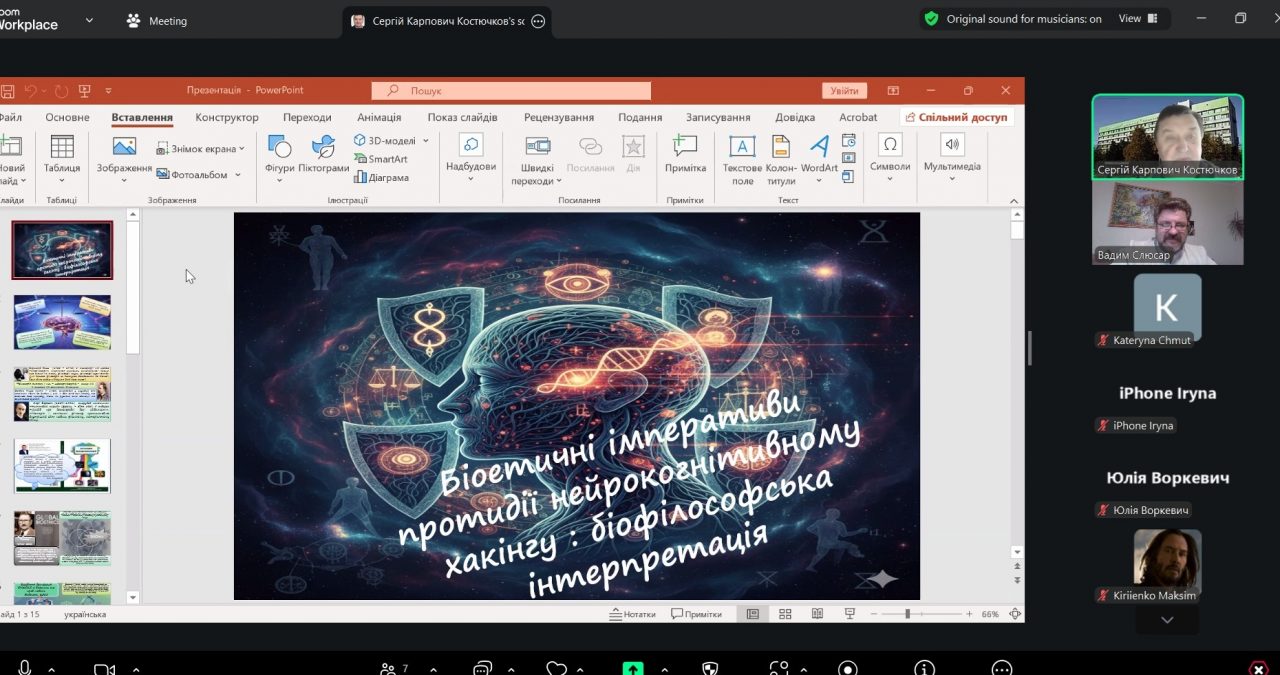
Task: Insert a Текстове поле text box
Action: [x=742, y=158]
